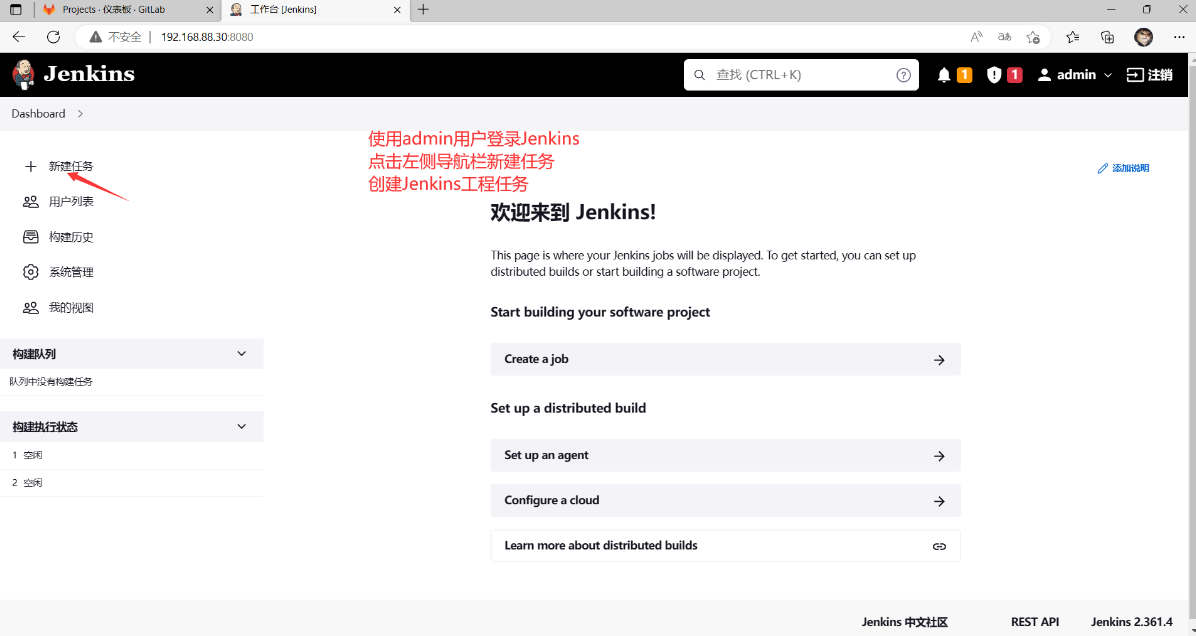This screenshot has height=636, width=1196.
Task: Go back with browser back arrow
Action: coord(19,37)
